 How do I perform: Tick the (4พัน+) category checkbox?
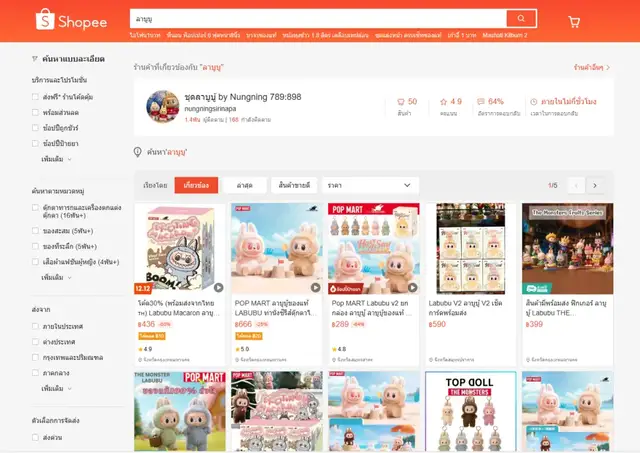tap(36, 262)
